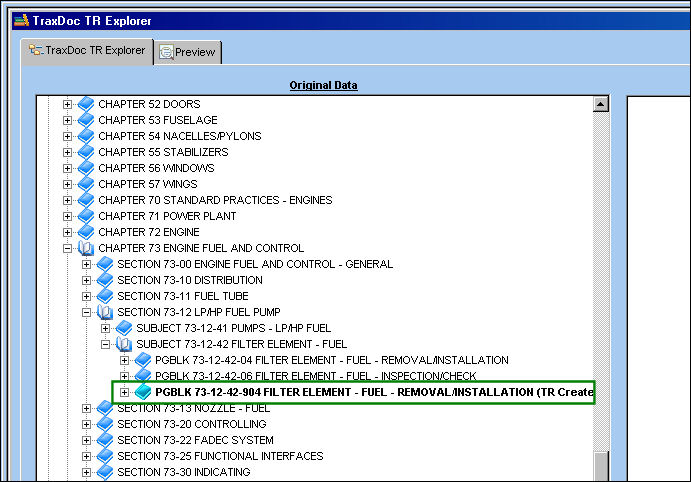Expand SECTION 73-20 CONTROLLING node
The width and height of the screenshot is (691, 482).
pyautogui.click(x=86, y=424)
